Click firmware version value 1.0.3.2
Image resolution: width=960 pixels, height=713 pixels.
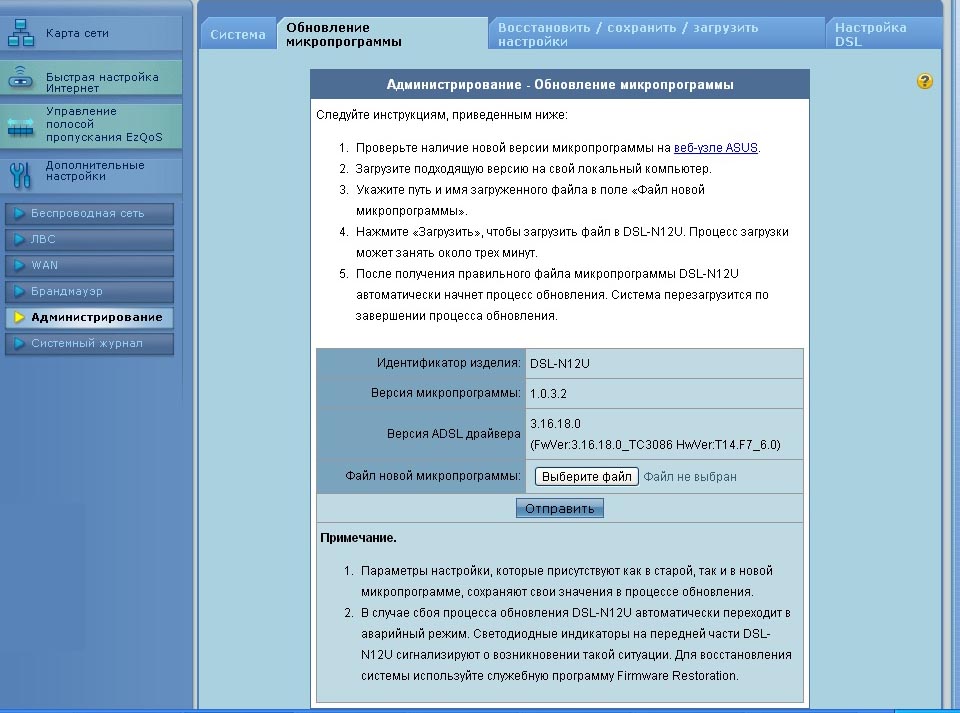(548, 394)
